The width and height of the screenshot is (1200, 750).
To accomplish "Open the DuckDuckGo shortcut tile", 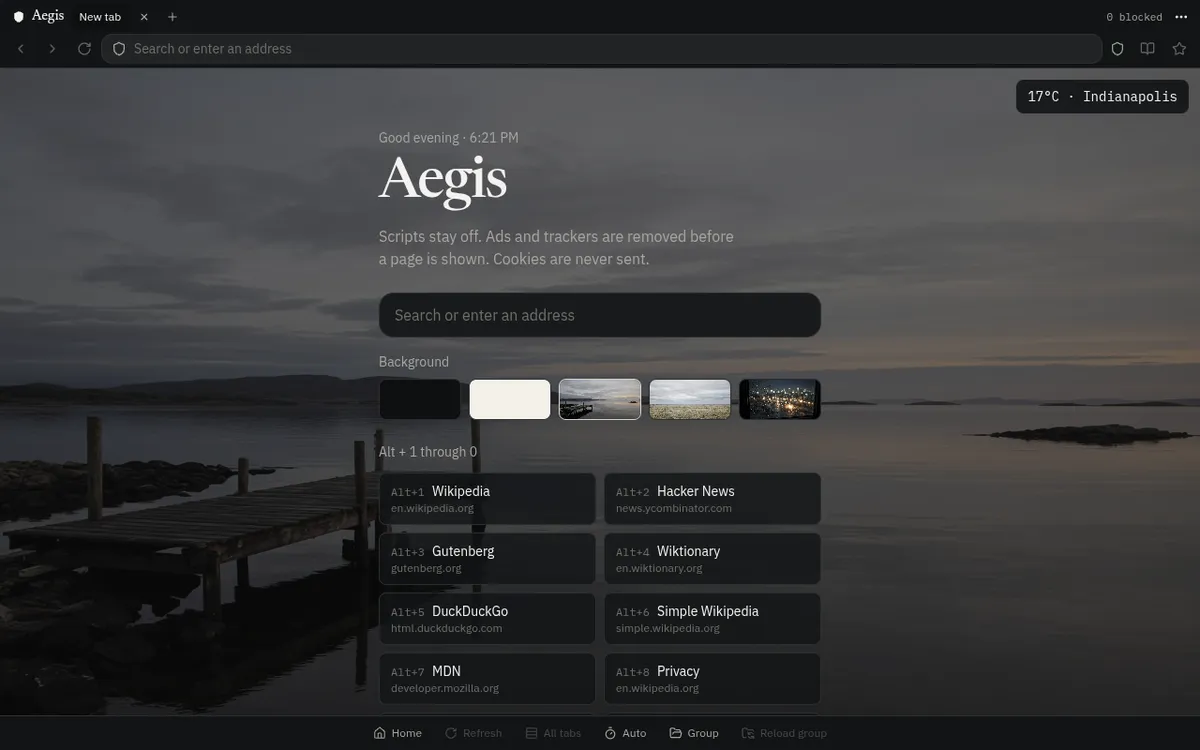I will point(487,618).
